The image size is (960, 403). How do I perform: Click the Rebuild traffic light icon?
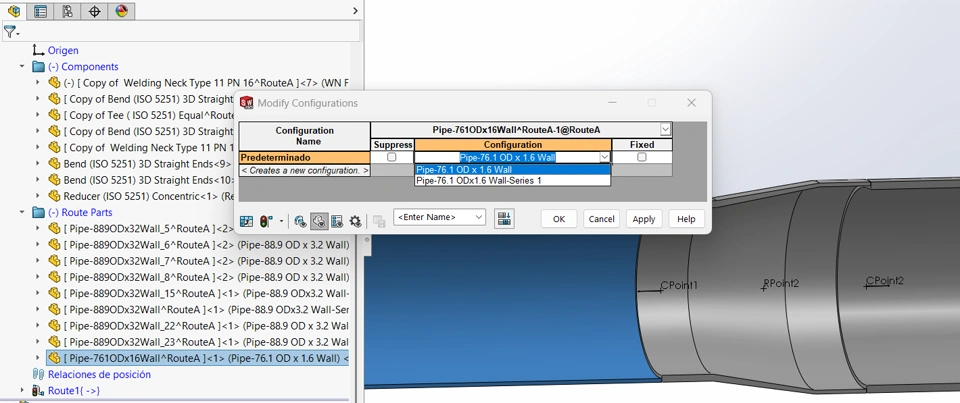(x=266, y=221)
